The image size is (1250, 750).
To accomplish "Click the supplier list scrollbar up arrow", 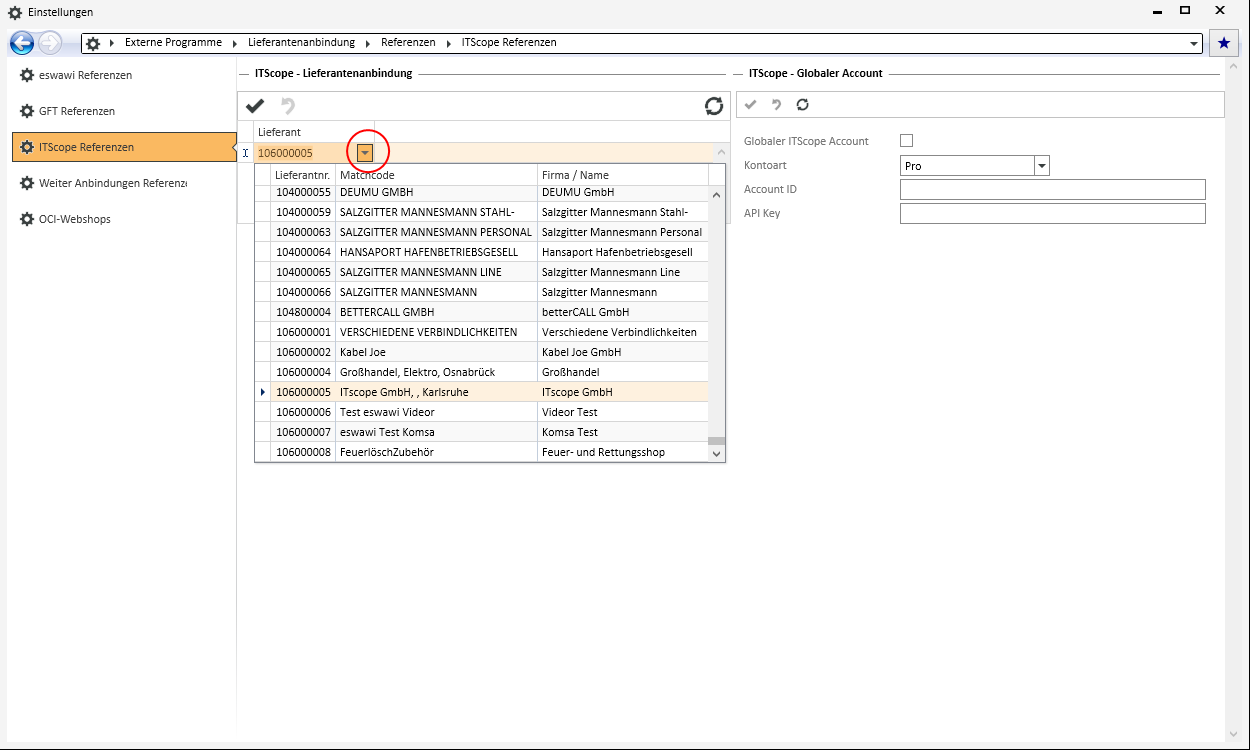I will click(x=716, y=196).
